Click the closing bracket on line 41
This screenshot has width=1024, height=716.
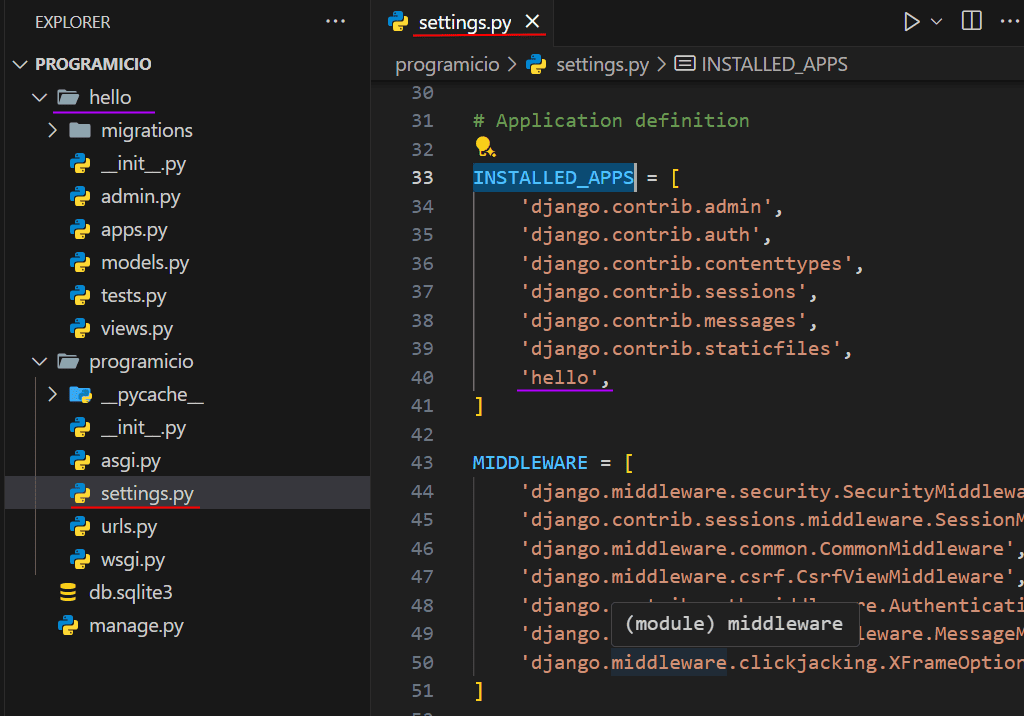[479, 406]
